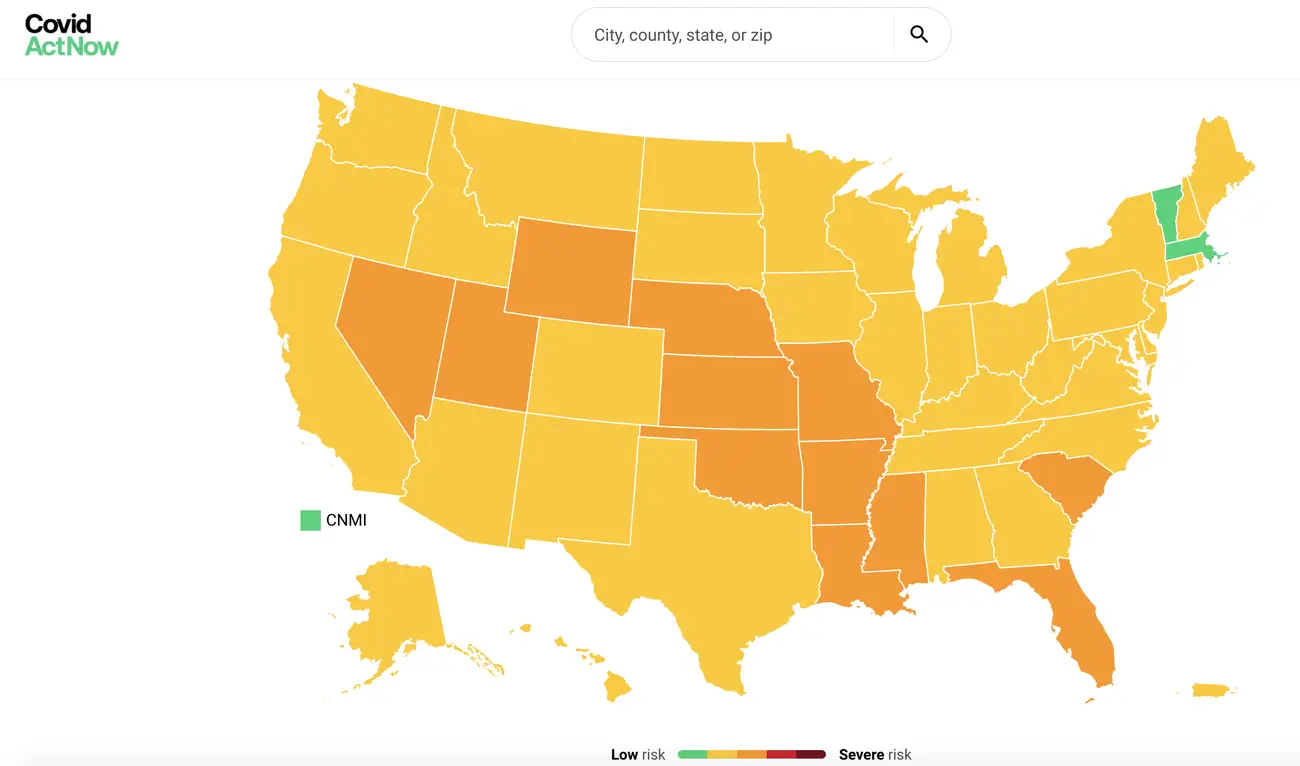Click the CNMI label text
The image size is (1300, 766).
[346, 520]
